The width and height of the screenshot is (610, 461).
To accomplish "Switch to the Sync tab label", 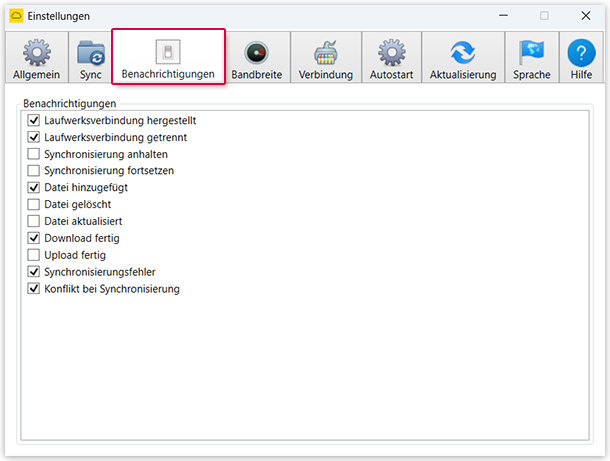I will (91, 74).
